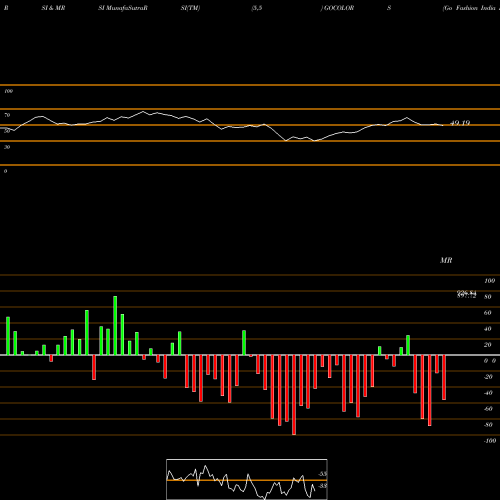500x500 pixels.
Task: Click the longest red bar in MR chart
Action: [x=294, y=395]
